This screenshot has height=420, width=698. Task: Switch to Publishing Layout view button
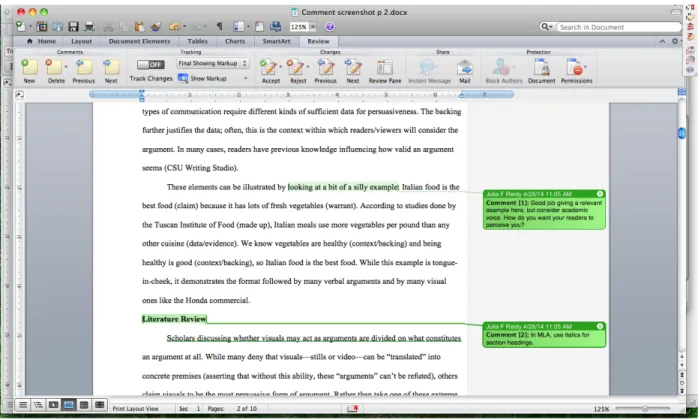53,405
